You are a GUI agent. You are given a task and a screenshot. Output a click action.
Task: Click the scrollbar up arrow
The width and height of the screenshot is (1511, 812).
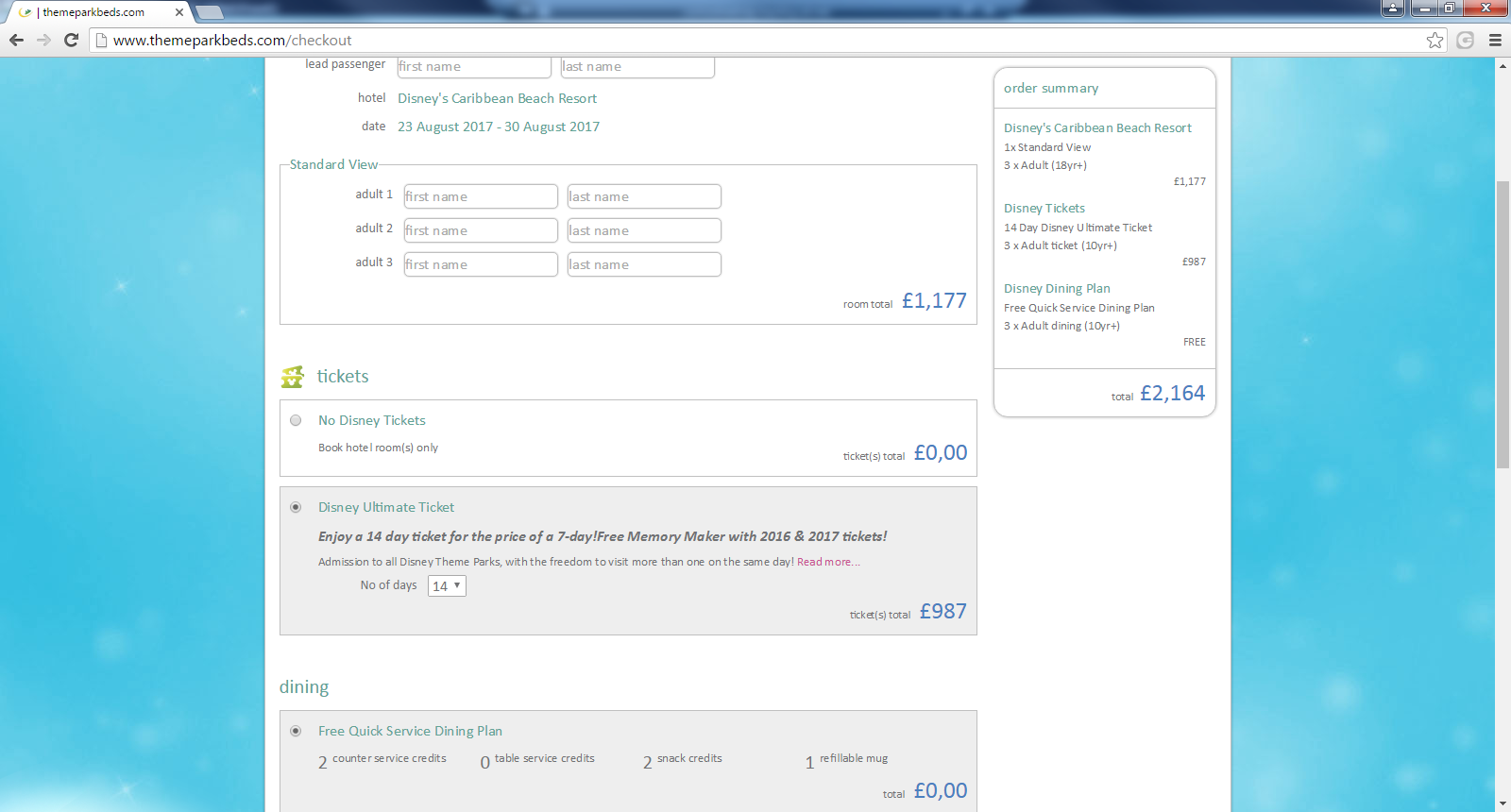[1503, 66]
